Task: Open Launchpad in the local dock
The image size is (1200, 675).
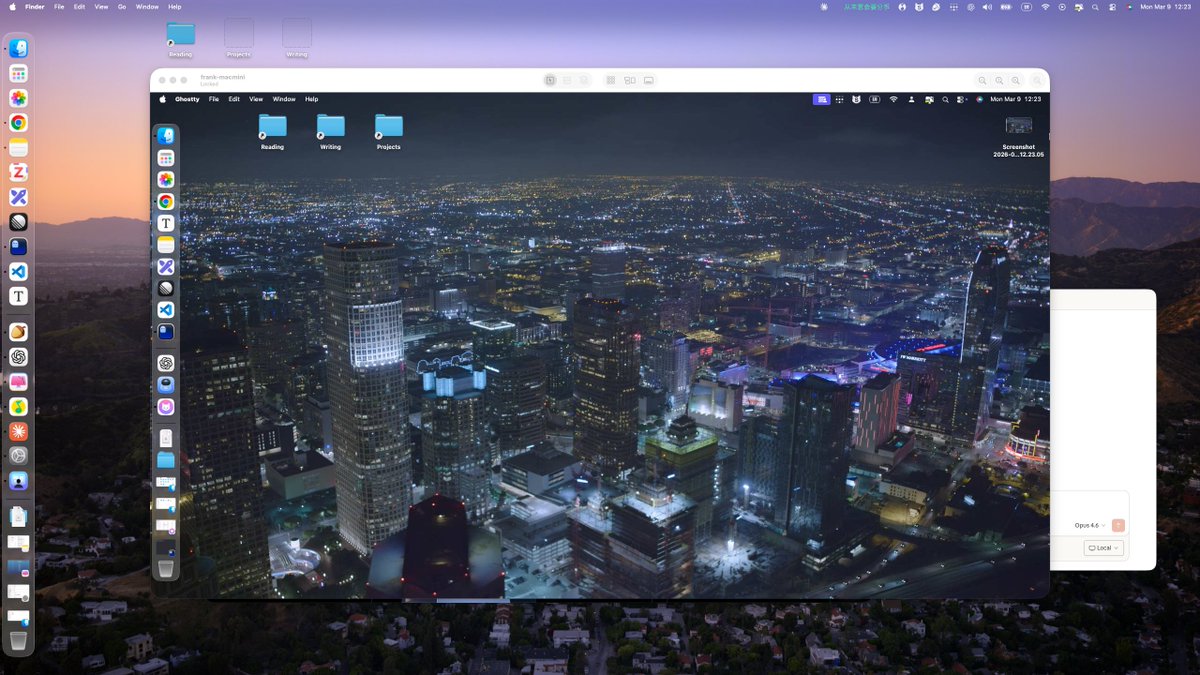Action: click(18, 74)
